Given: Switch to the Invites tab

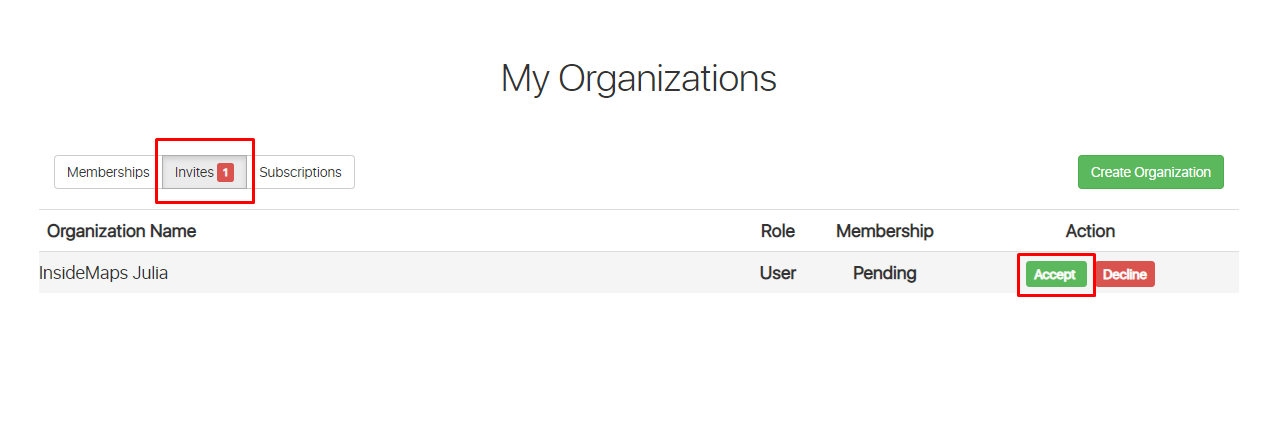Looking at the screenshot, I should [x=204, y=172].
